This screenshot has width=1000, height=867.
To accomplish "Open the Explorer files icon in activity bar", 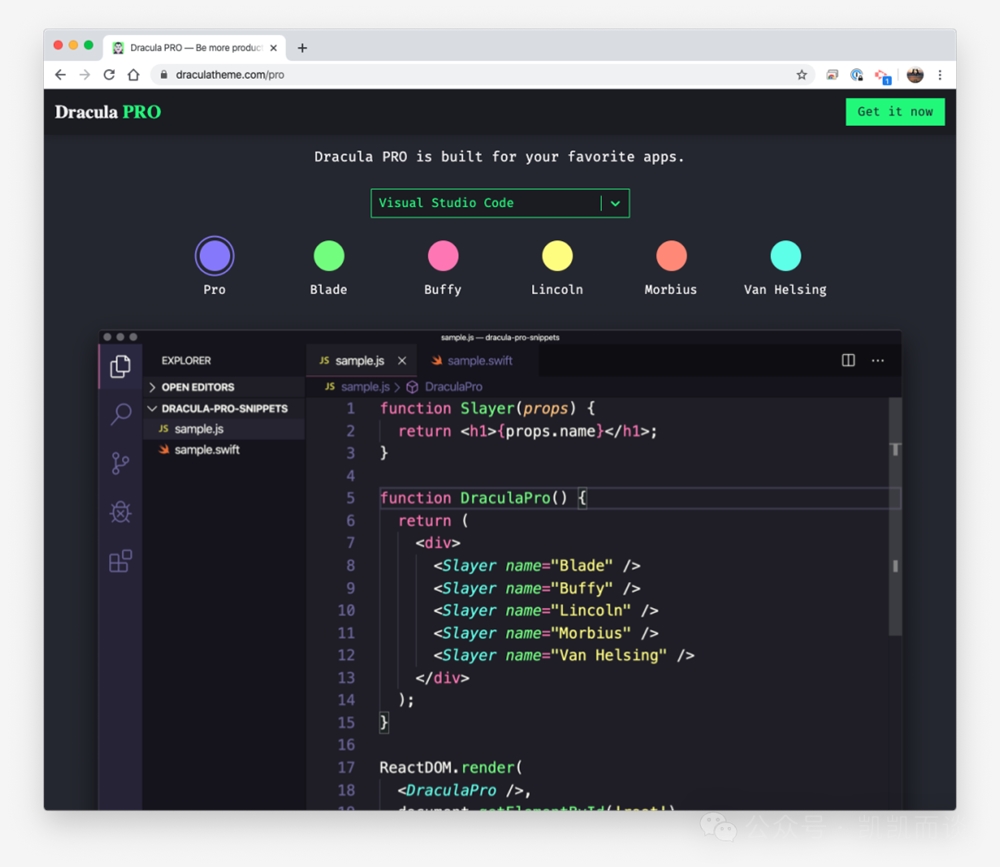I will point(120,366).
